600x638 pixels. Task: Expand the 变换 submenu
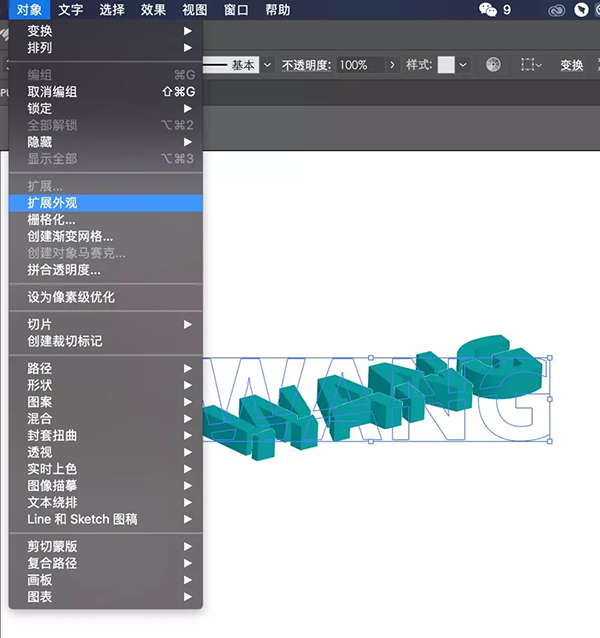(x=105, y=31)
